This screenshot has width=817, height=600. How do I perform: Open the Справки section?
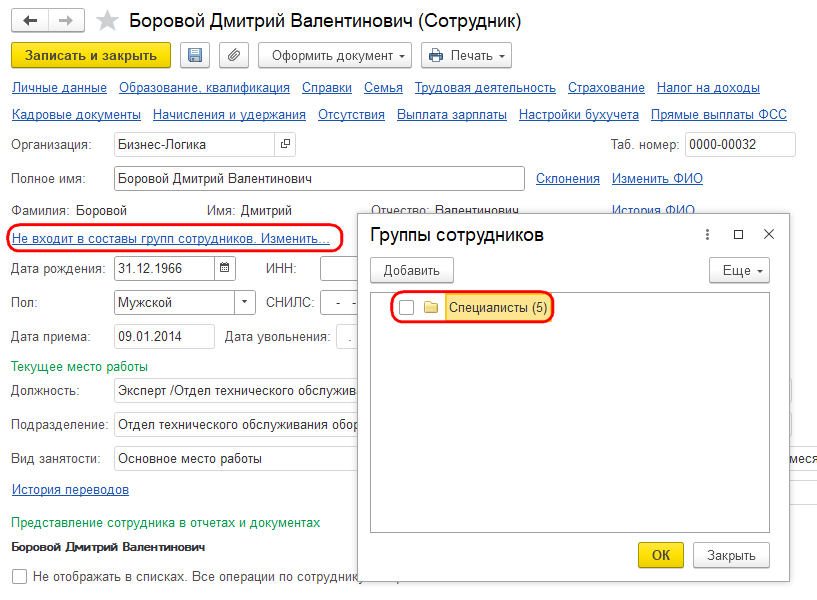(327, 88)
